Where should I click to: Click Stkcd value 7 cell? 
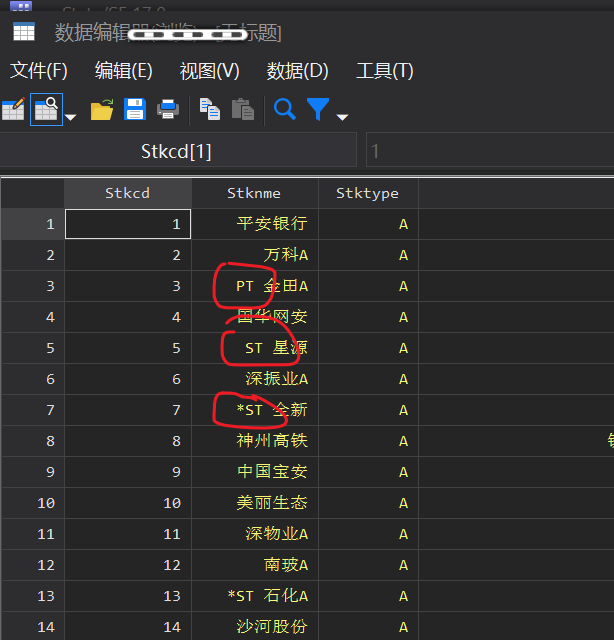pos(128,410)
